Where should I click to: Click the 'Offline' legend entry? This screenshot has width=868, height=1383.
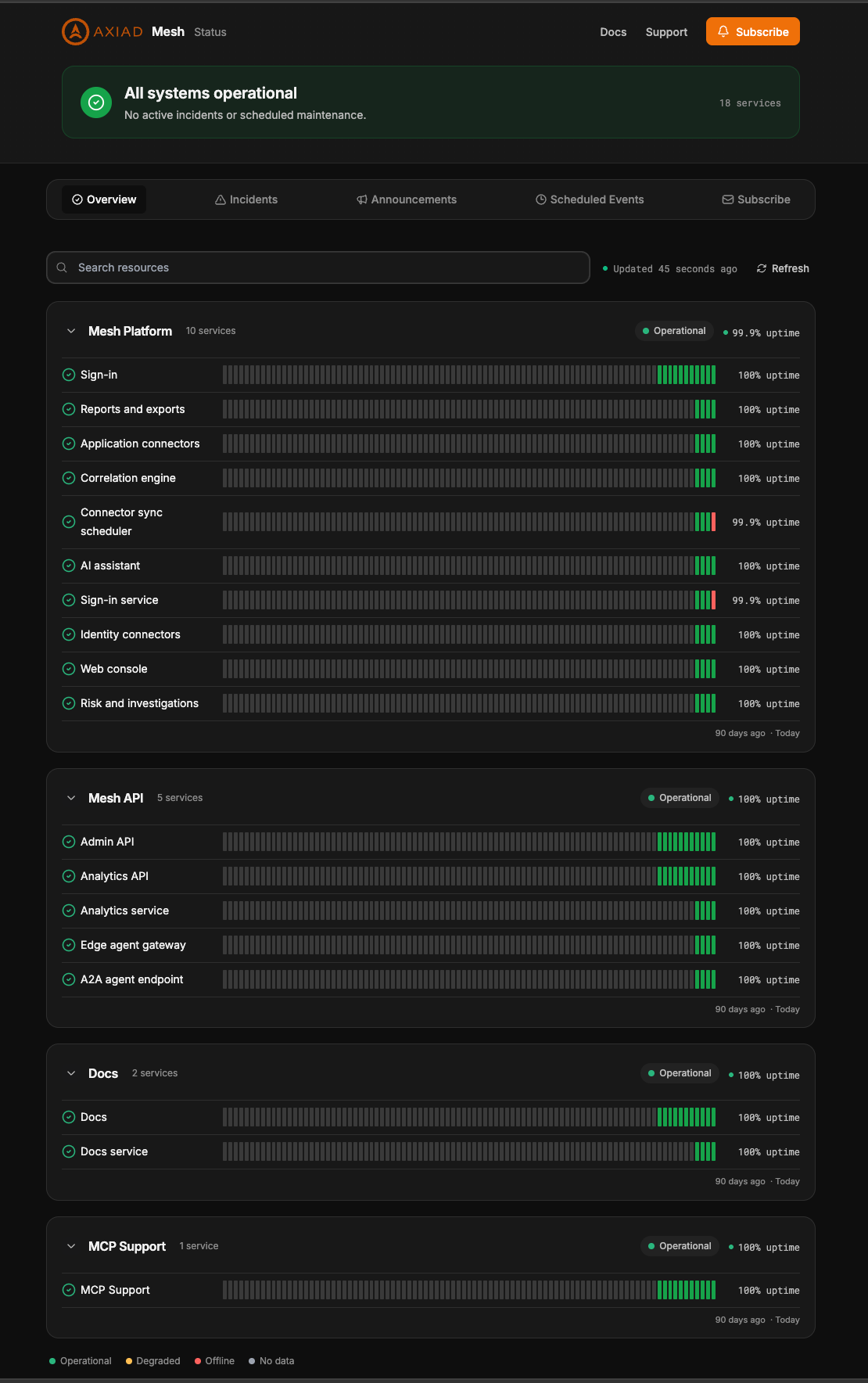tap(214, 1361)
